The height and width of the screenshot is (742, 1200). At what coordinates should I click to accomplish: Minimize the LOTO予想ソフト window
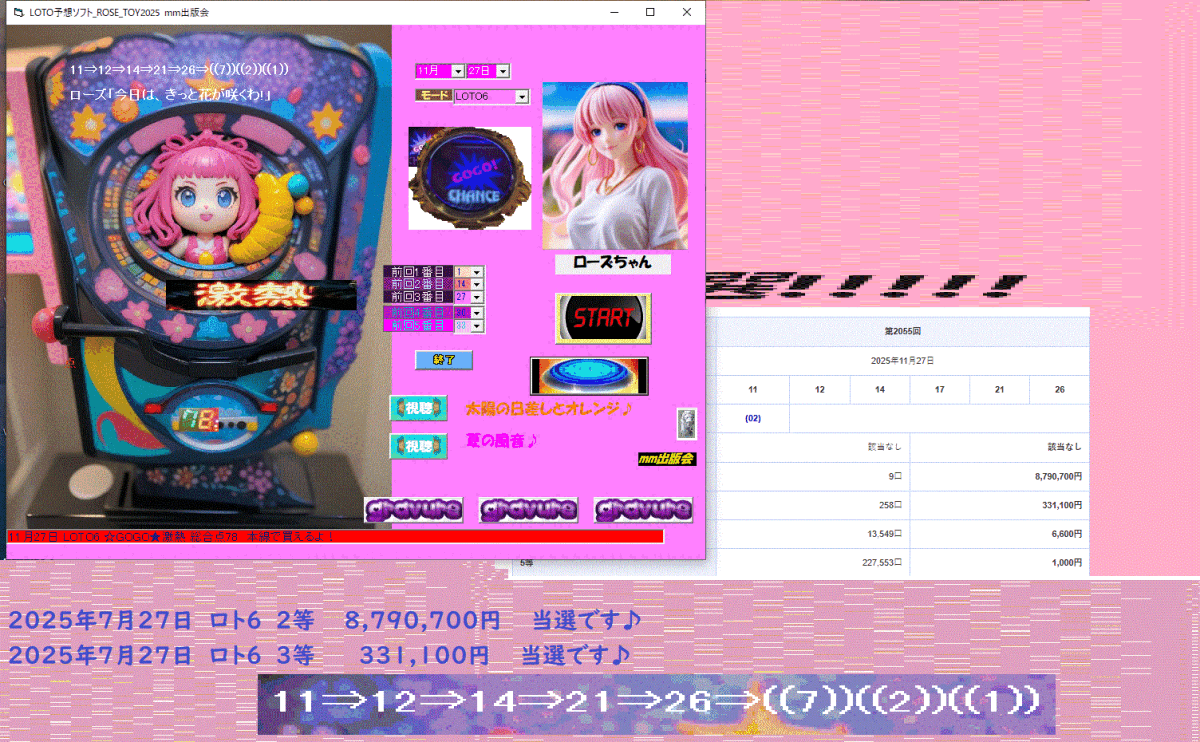(615, 12)
